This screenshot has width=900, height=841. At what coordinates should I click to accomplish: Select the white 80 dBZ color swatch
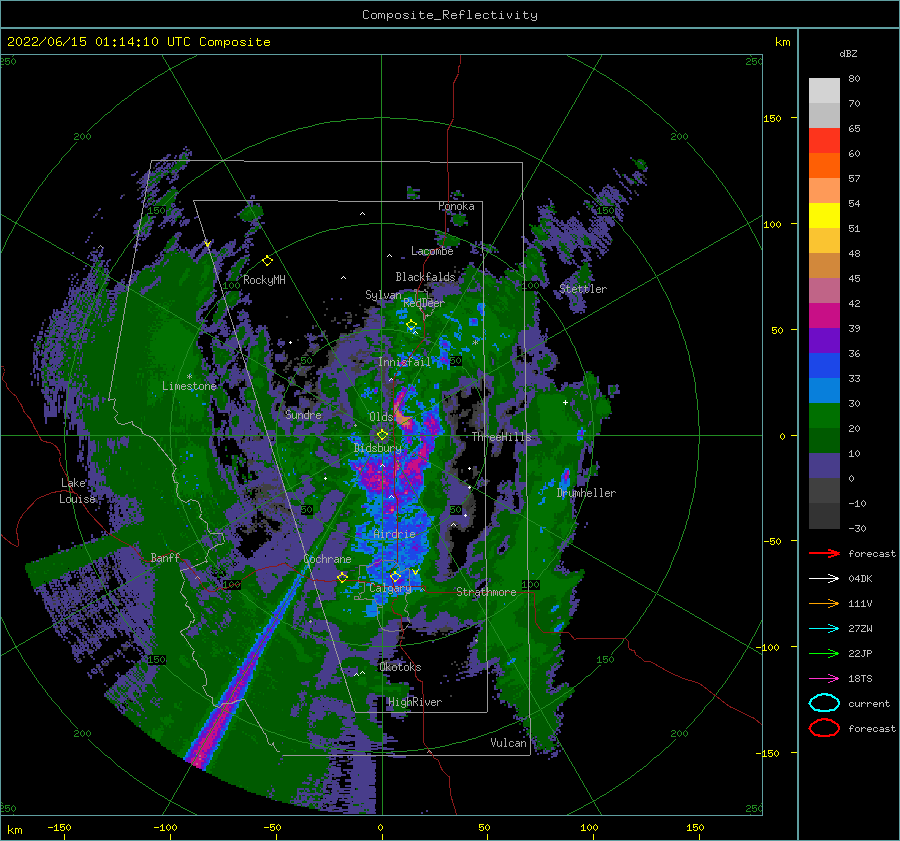pyautogui.click(x=824, y=90)
